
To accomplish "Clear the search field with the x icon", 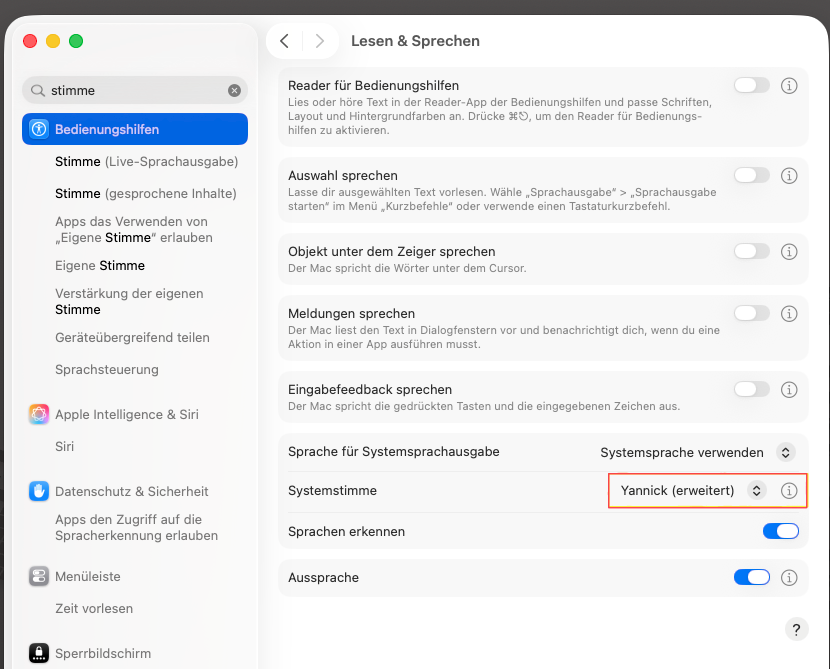I will 234,90.
